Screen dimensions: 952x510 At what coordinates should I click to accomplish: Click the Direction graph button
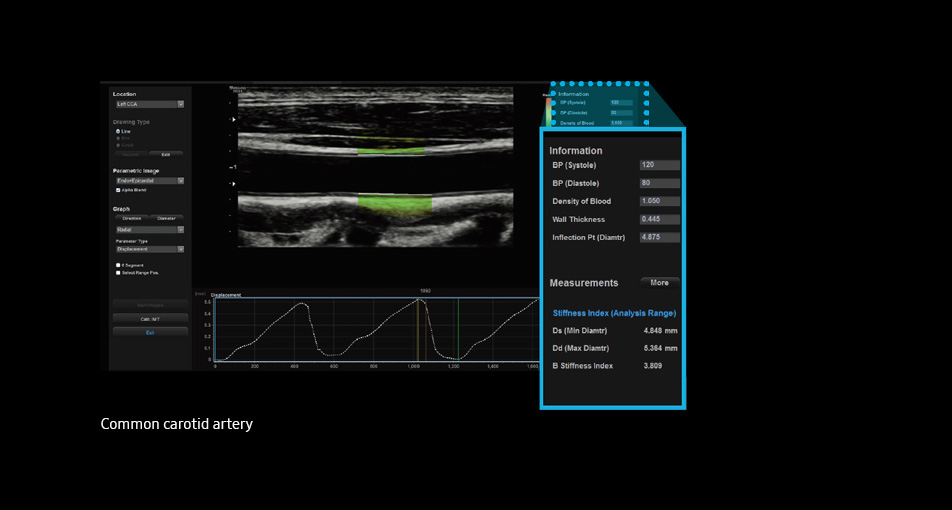point(132,218)
